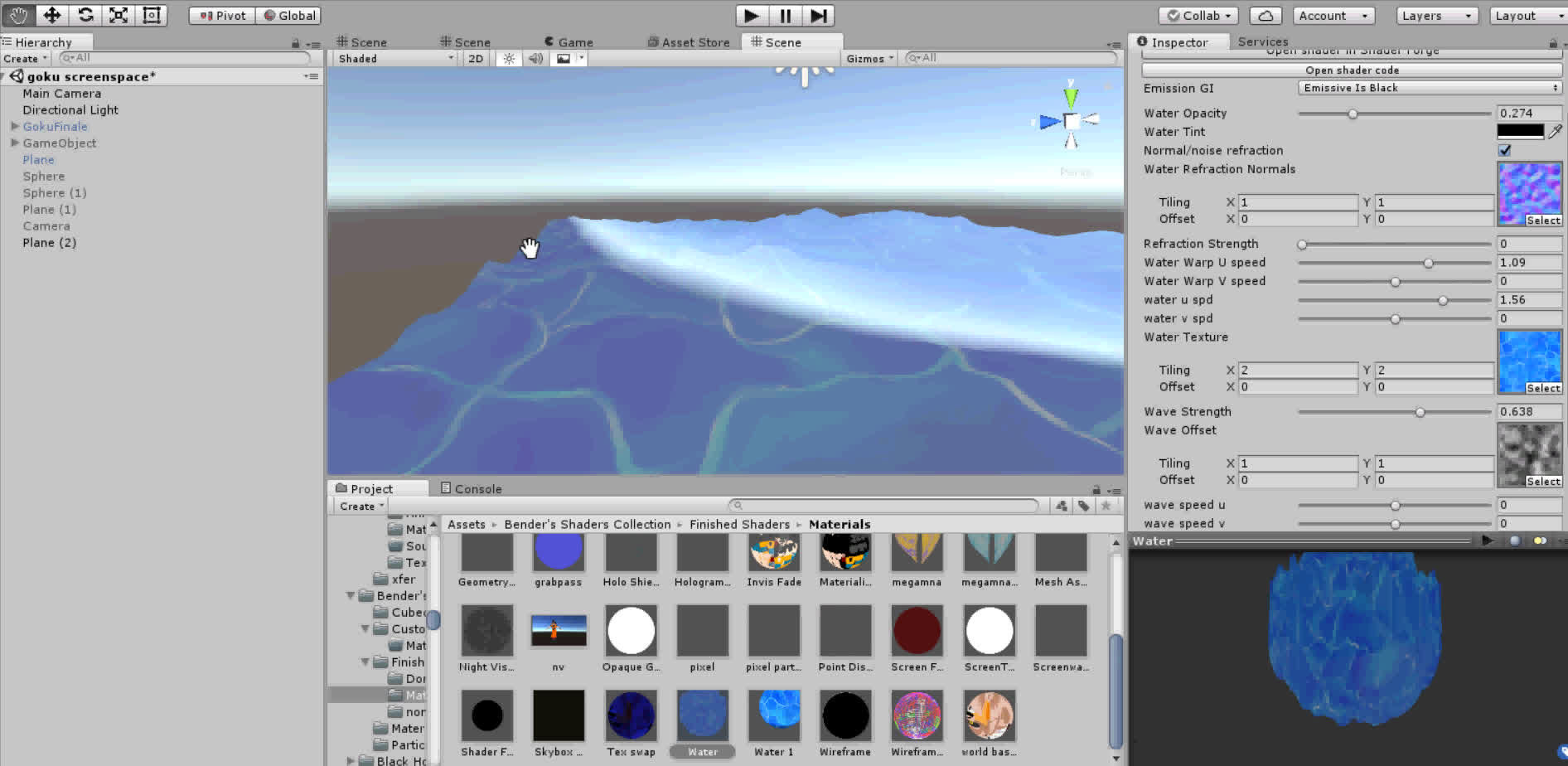
Task: Select the Skybox material thumbnail
Action: coord(559,716)
